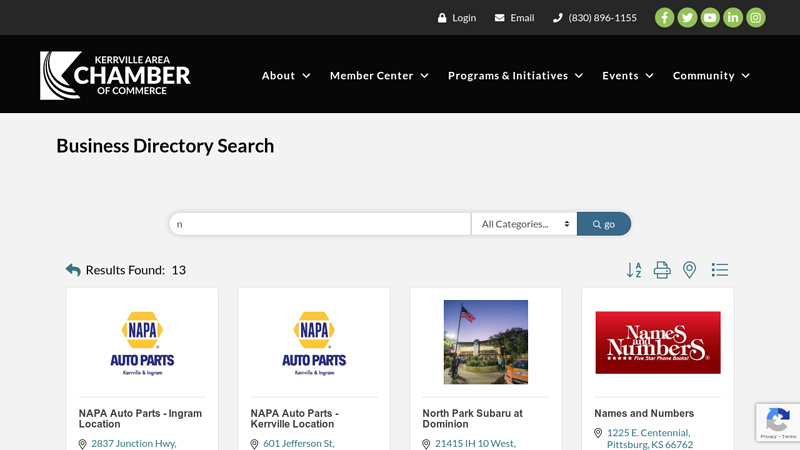Click the 2837 Junction Hwy address link
The width and height of the screenshot is (800, 450).
coord(134,443)
